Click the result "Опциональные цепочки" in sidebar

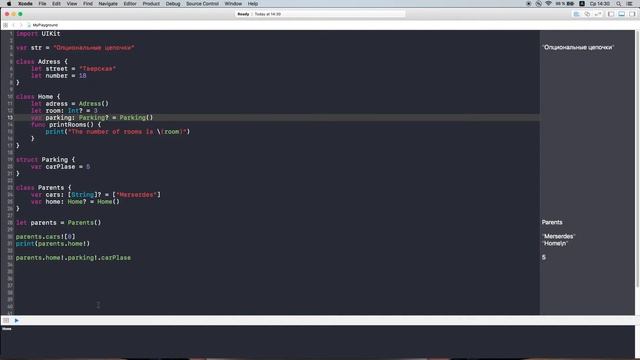tap(578, 47)
